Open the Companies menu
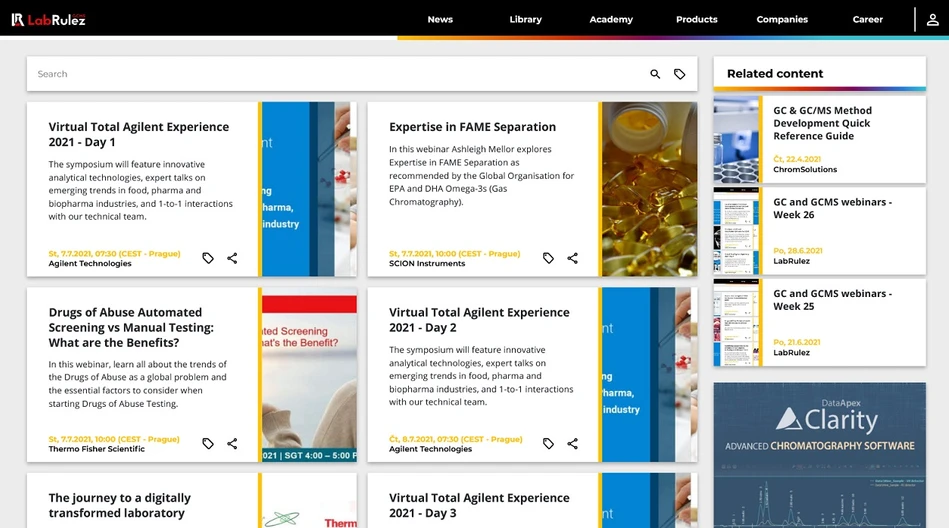 pos(782,19)
